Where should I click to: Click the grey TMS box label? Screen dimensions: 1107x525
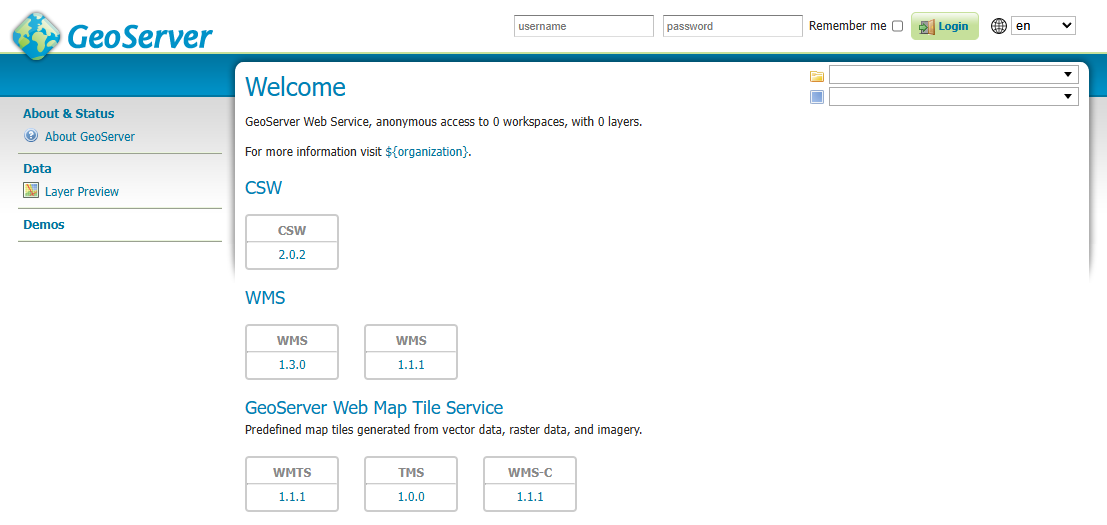click(411, 472)
